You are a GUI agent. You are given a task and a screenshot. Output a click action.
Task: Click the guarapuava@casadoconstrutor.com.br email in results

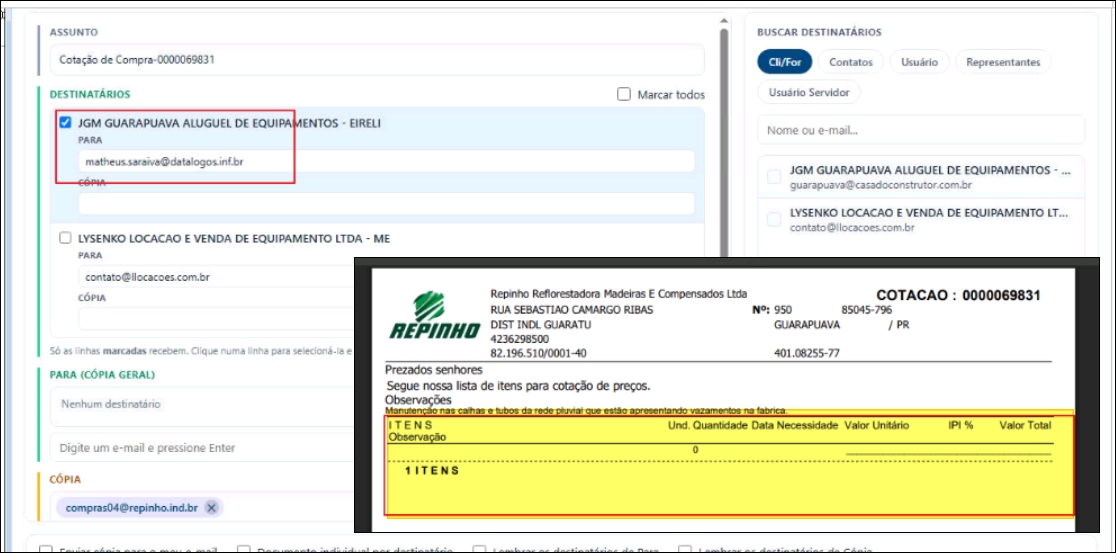880,185
